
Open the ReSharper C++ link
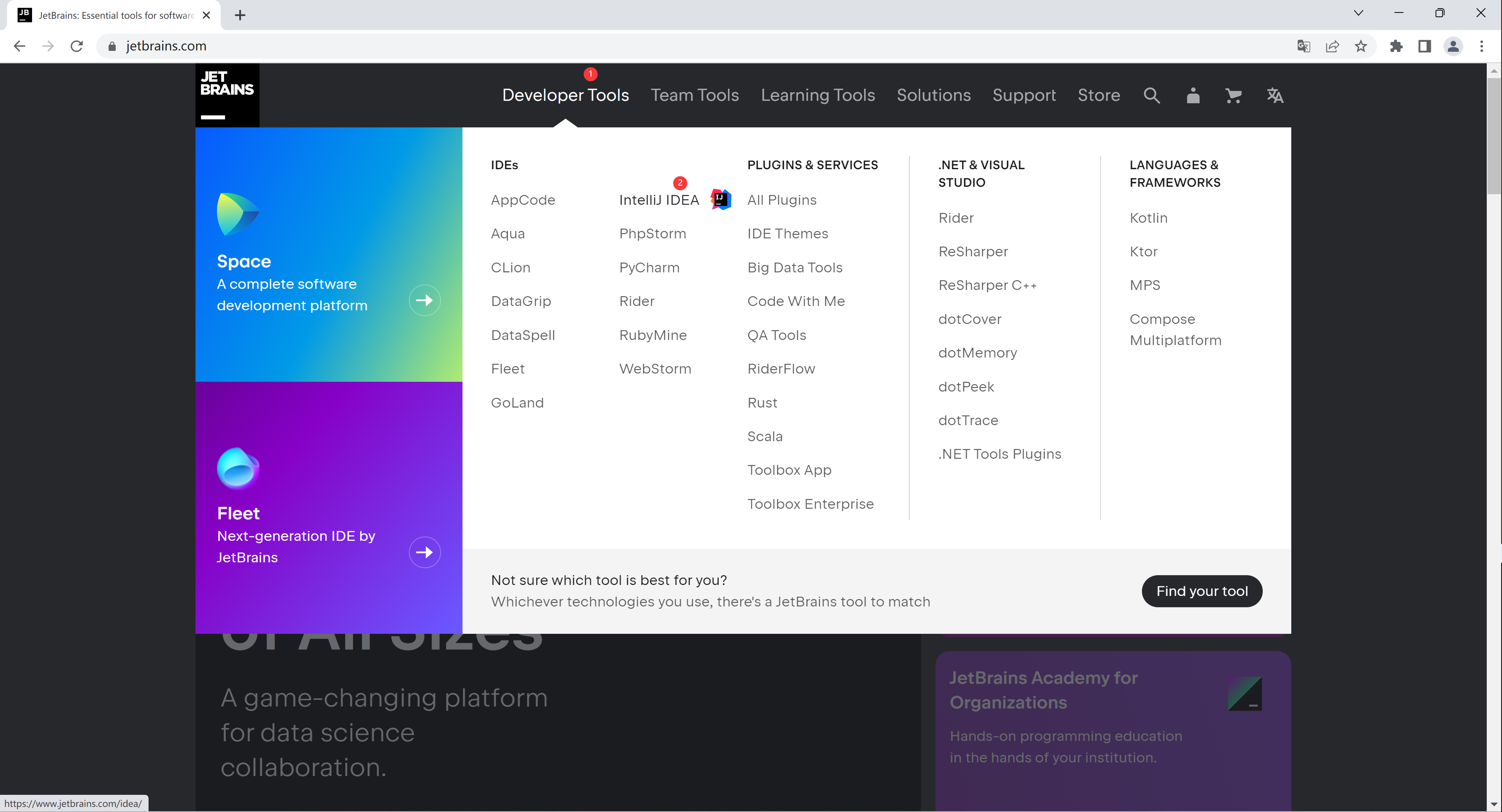point(987,285)
